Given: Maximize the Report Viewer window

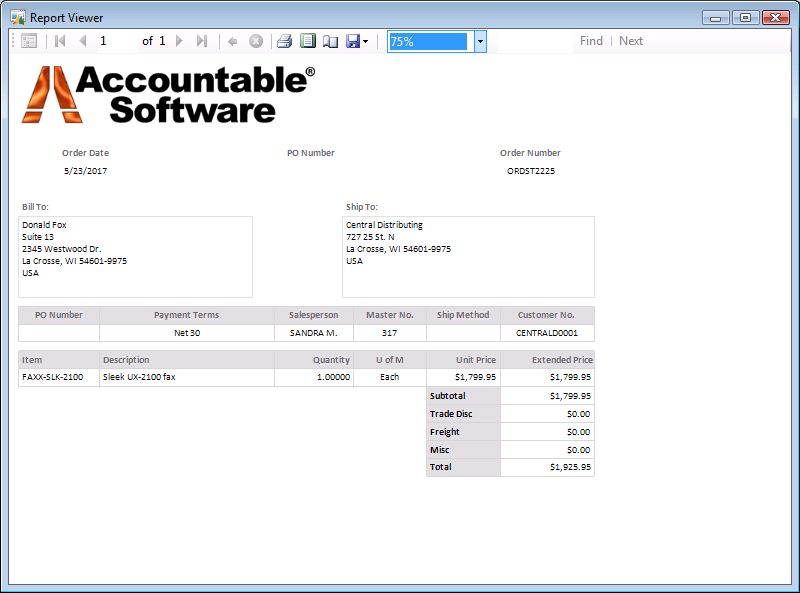Looking at the screenshot, I should [745, 17].
